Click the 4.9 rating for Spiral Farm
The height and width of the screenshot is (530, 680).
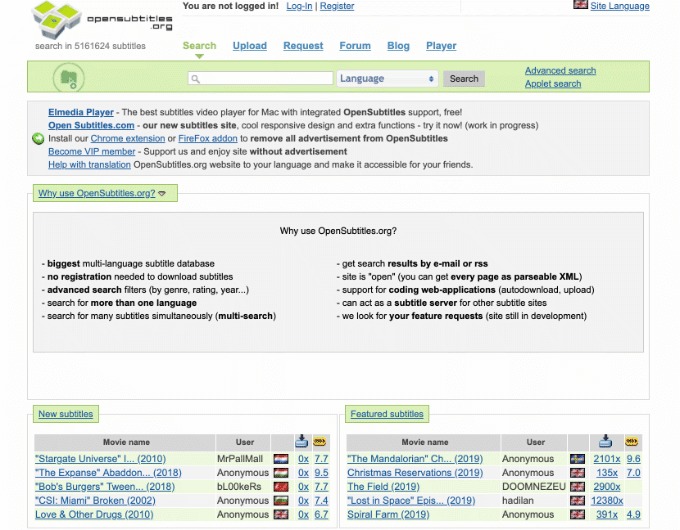[633, 514]
